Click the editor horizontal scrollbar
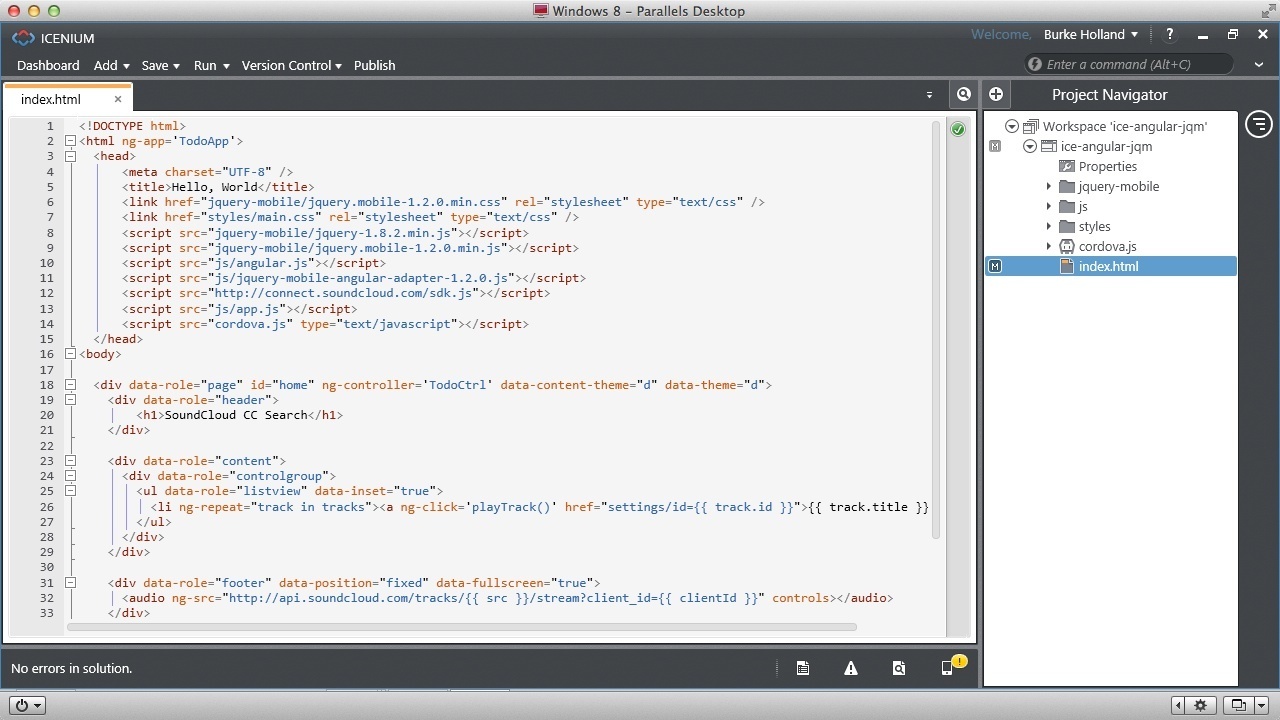The width and height of the screenshot is (1280, 720). 462,627
